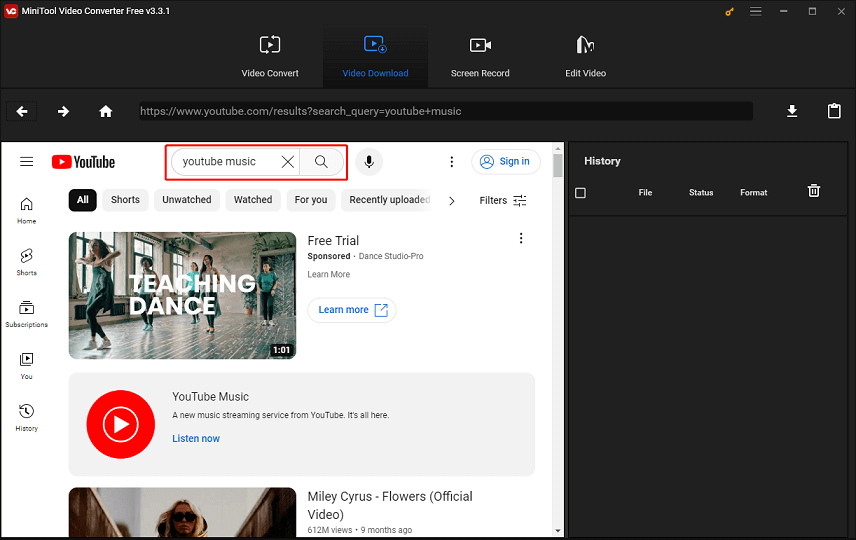Open the Screen Record tab
856x540 pixels.
click(x=480, y=57)
